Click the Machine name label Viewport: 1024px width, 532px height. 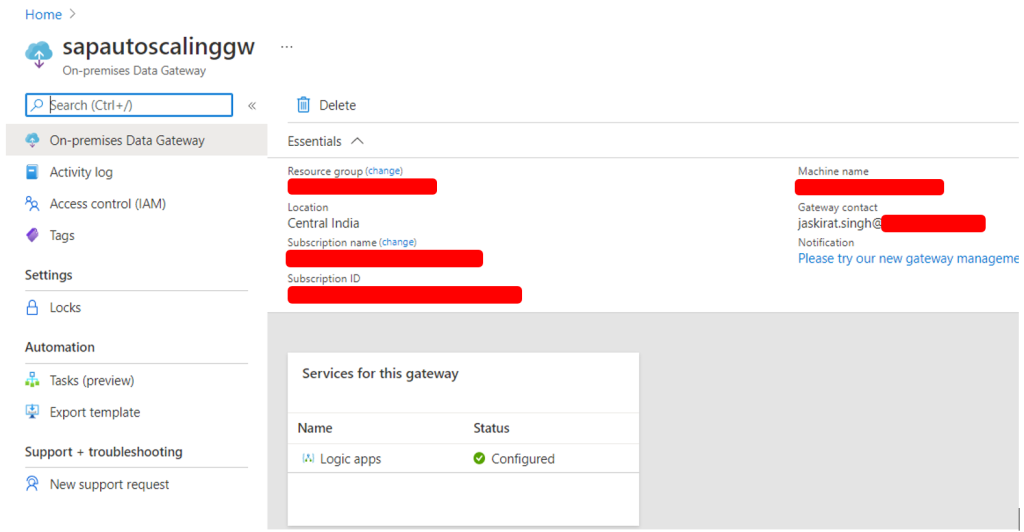point(833,171)
